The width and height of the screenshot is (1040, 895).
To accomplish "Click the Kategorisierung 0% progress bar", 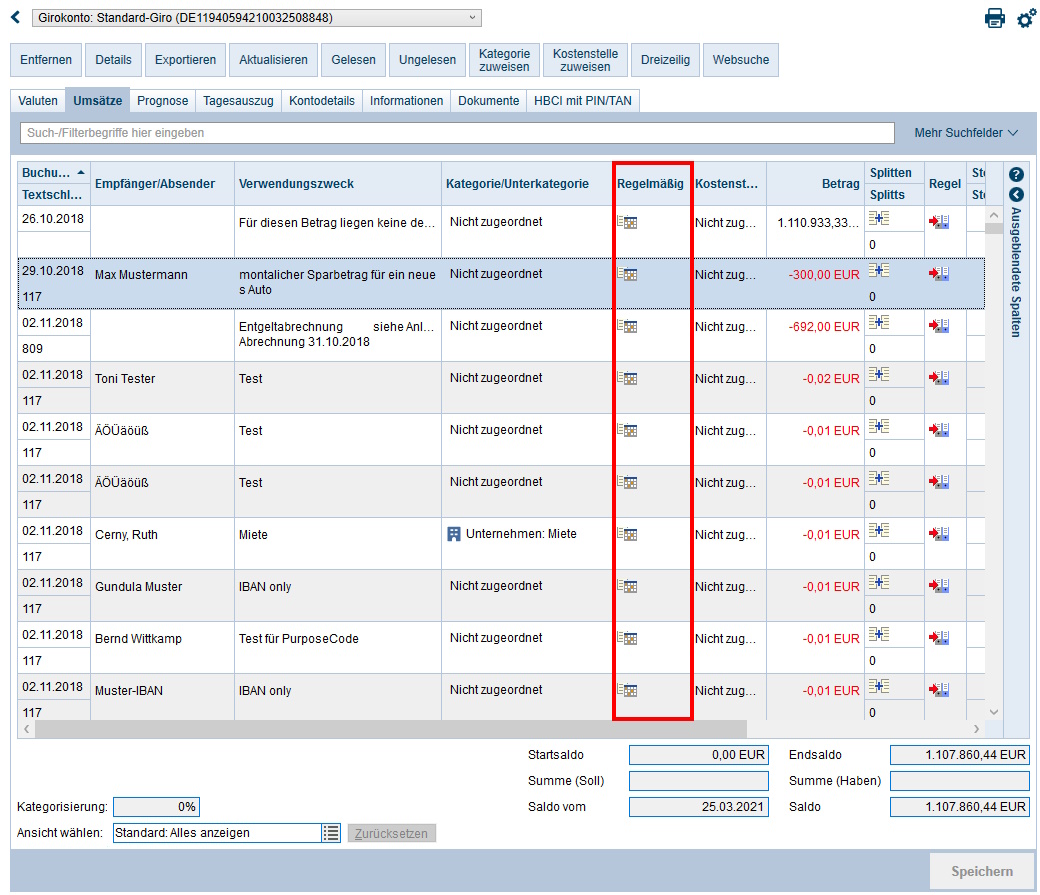I will click(x=157, y=807).
